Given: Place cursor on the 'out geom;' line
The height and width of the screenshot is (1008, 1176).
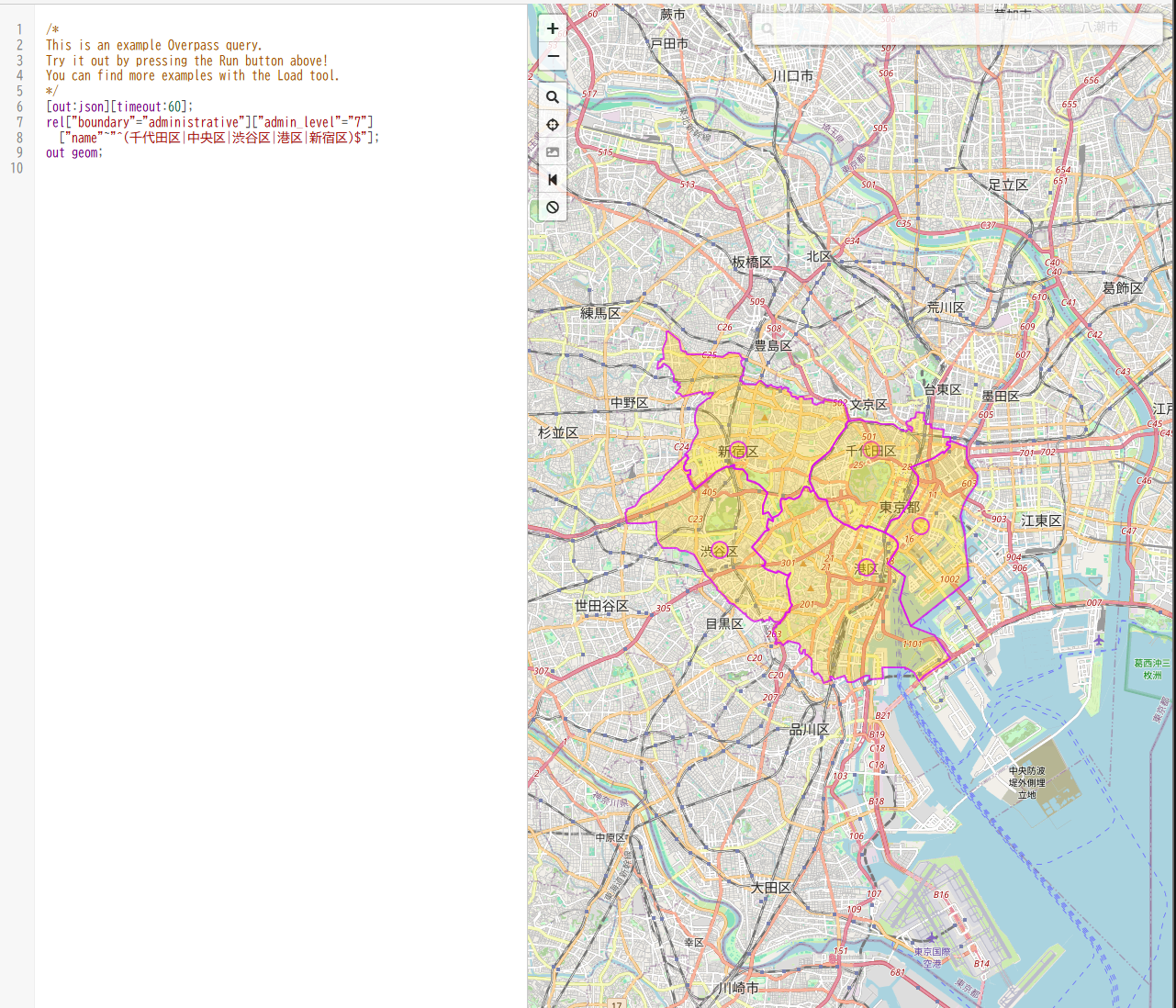Looking at the screenshot, I should coord(74,152).
